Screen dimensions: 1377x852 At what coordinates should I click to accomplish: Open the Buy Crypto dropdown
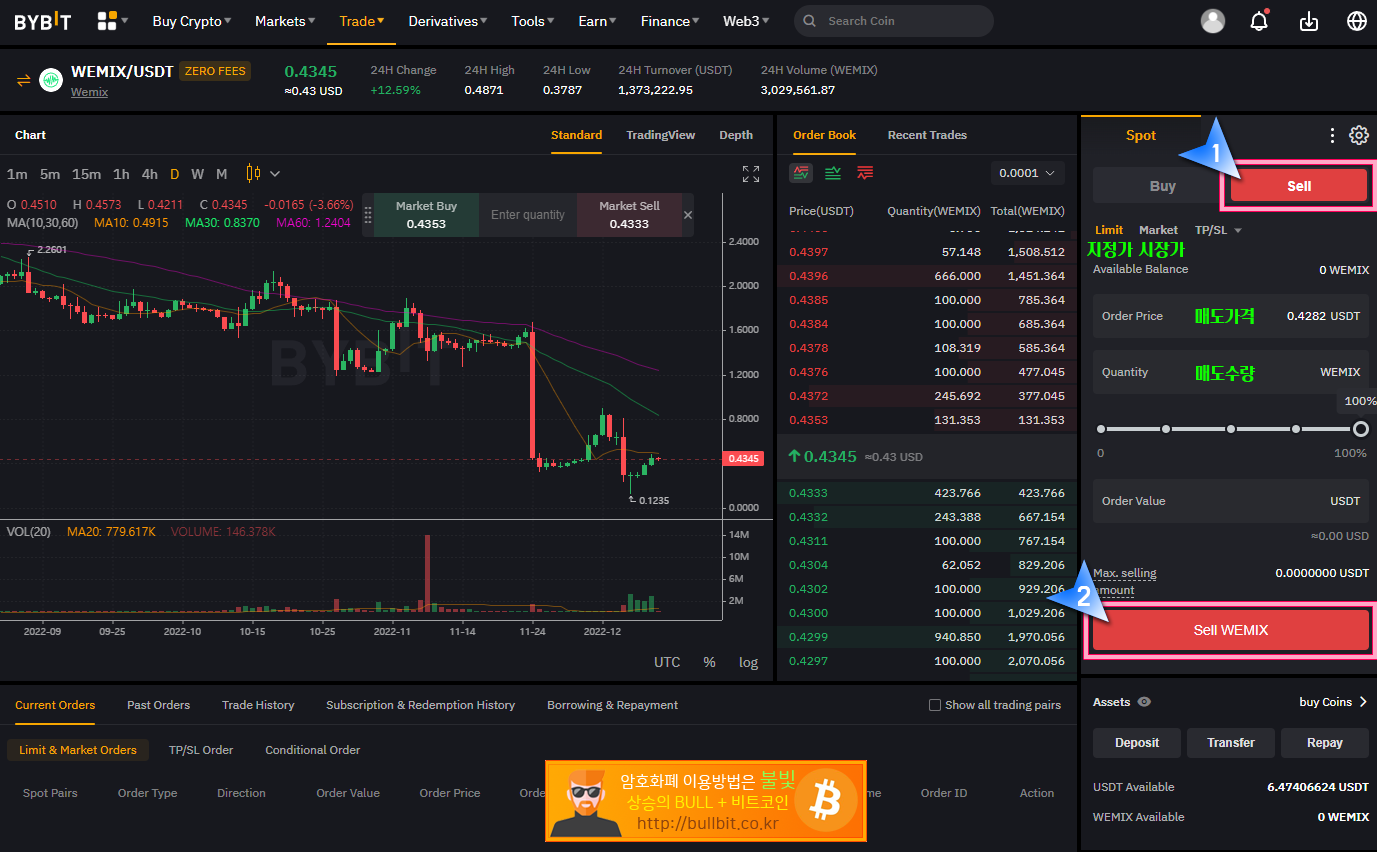[191, 21]
